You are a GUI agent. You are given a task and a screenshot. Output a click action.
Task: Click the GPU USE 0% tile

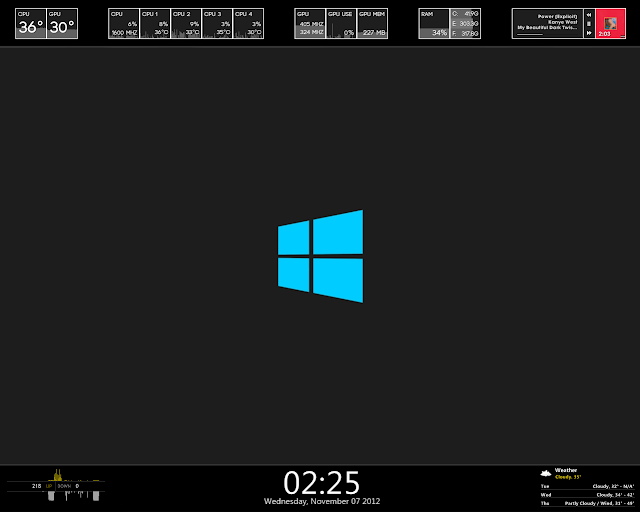pos(341,24)
